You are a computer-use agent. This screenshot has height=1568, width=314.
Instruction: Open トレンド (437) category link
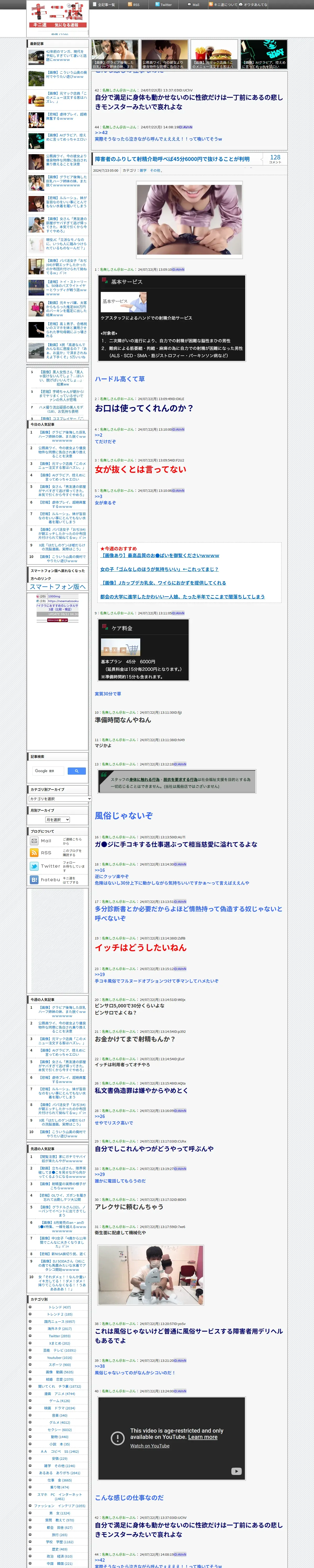[x=60, y=1307]
